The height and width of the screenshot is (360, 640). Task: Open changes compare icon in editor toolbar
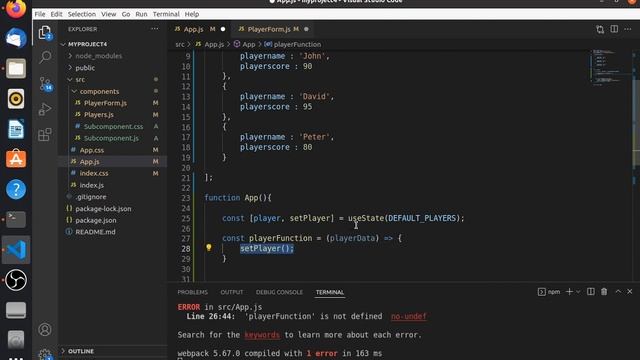coord(600,29)
